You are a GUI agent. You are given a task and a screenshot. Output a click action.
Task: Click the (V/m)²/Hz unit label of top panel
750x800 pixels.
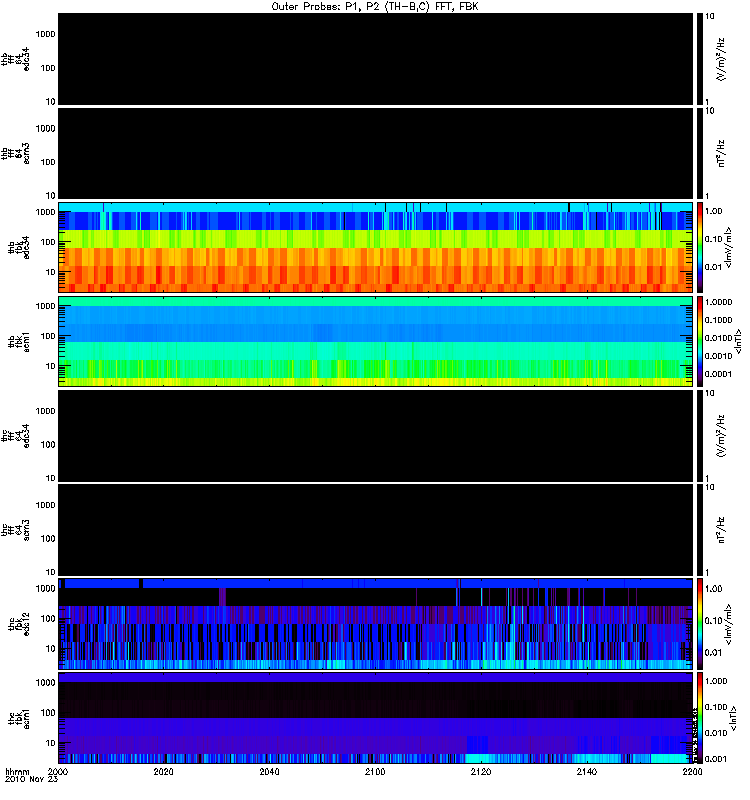pos(721,59)
